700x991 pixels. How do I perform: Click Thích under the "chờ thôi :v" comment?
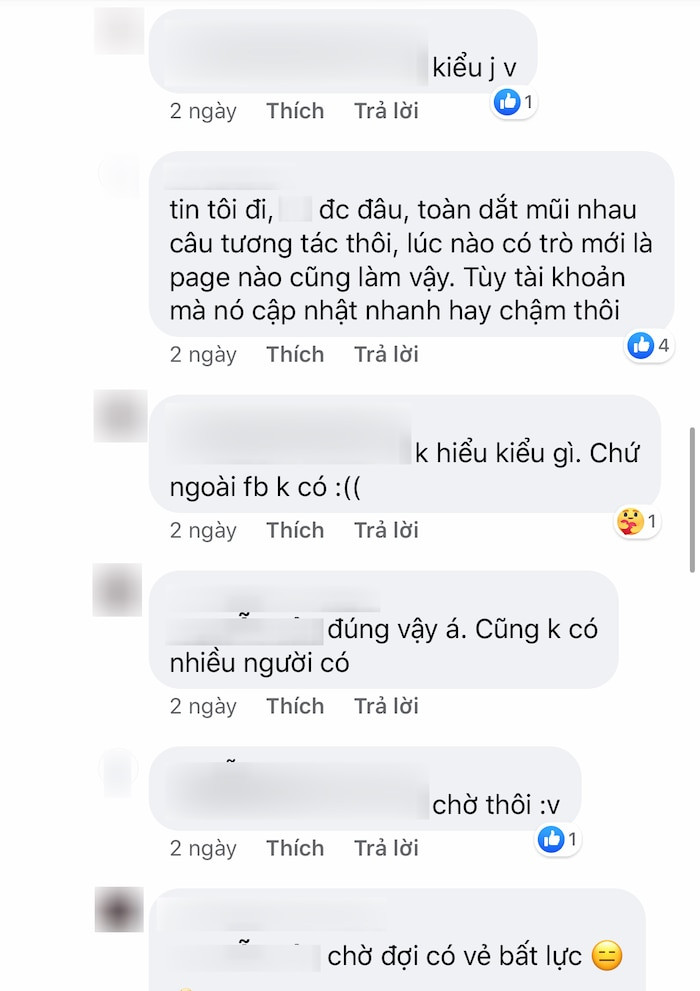pos(295,848)
